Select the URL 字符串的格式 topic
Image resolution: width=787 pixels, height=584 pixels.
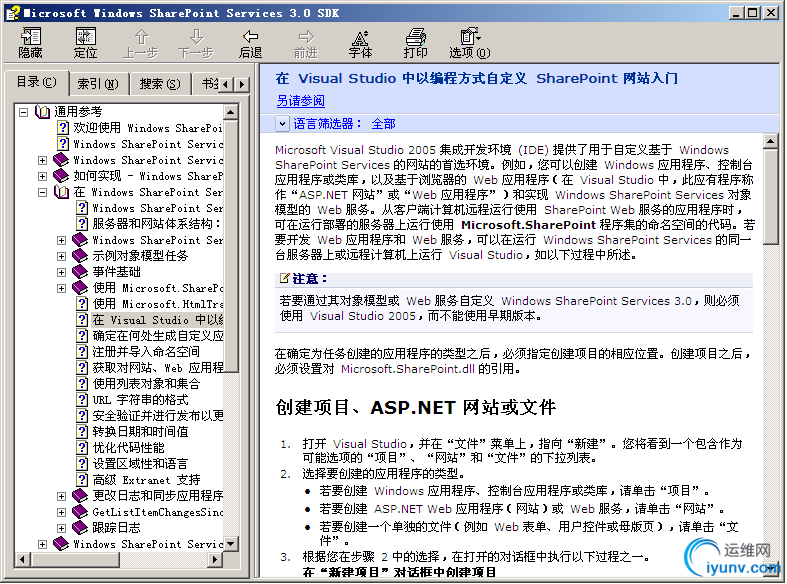coord(140,400)
